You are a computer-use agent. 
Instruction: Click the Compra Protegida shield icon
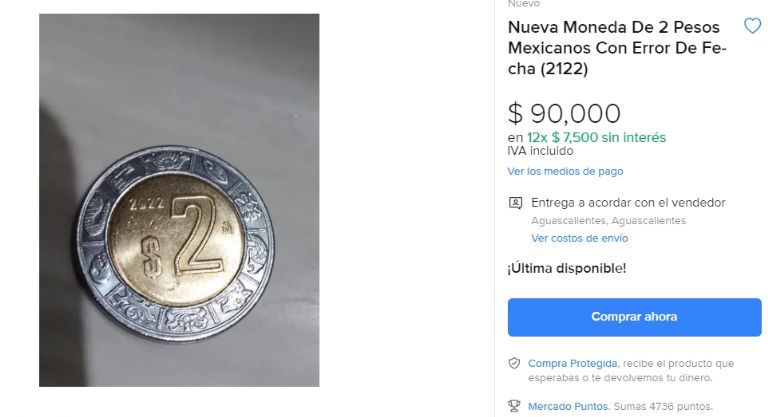(514, 363)
